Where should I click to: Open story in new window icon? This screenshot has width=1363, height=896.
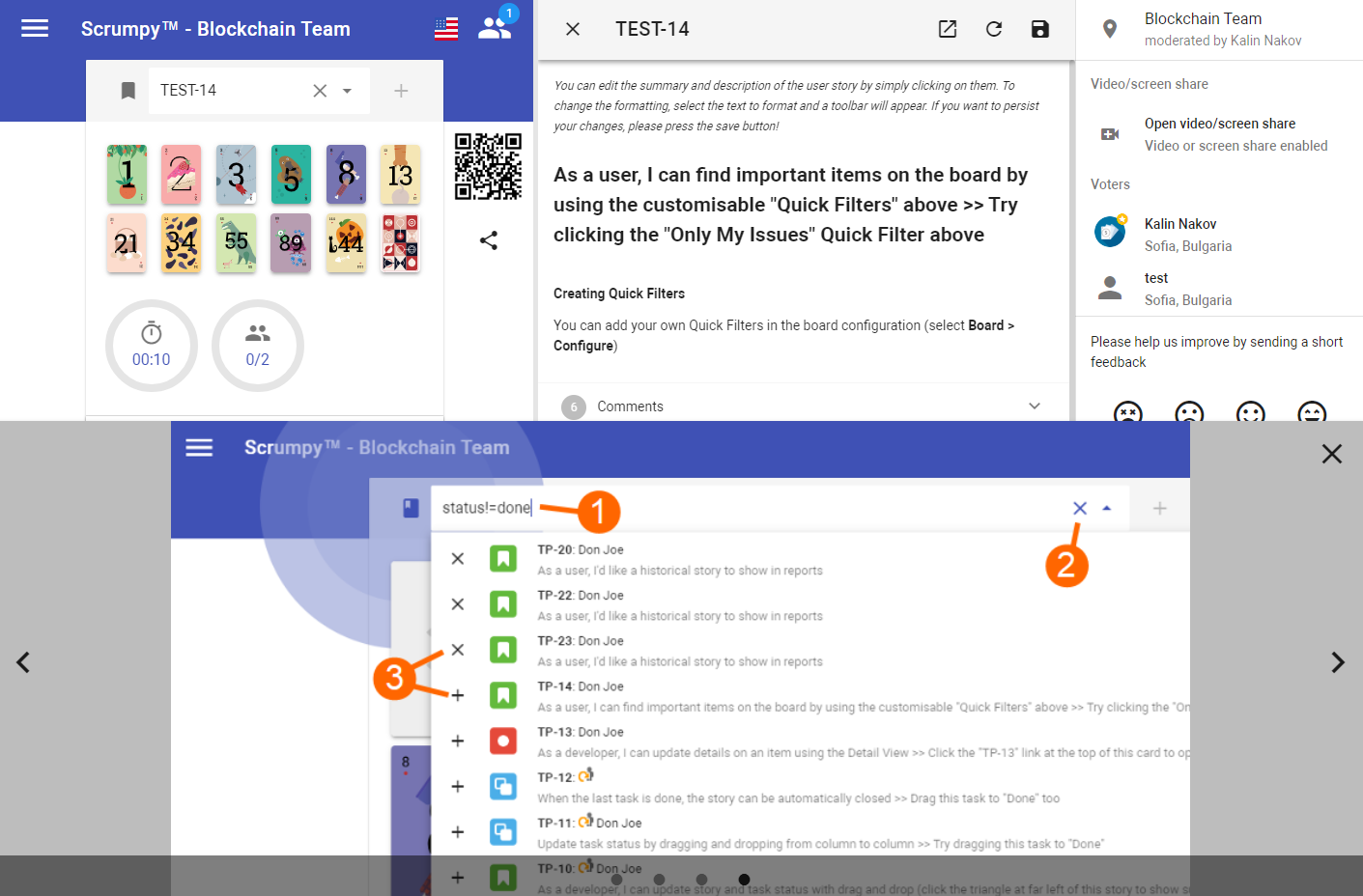click(x=948, y=29)
